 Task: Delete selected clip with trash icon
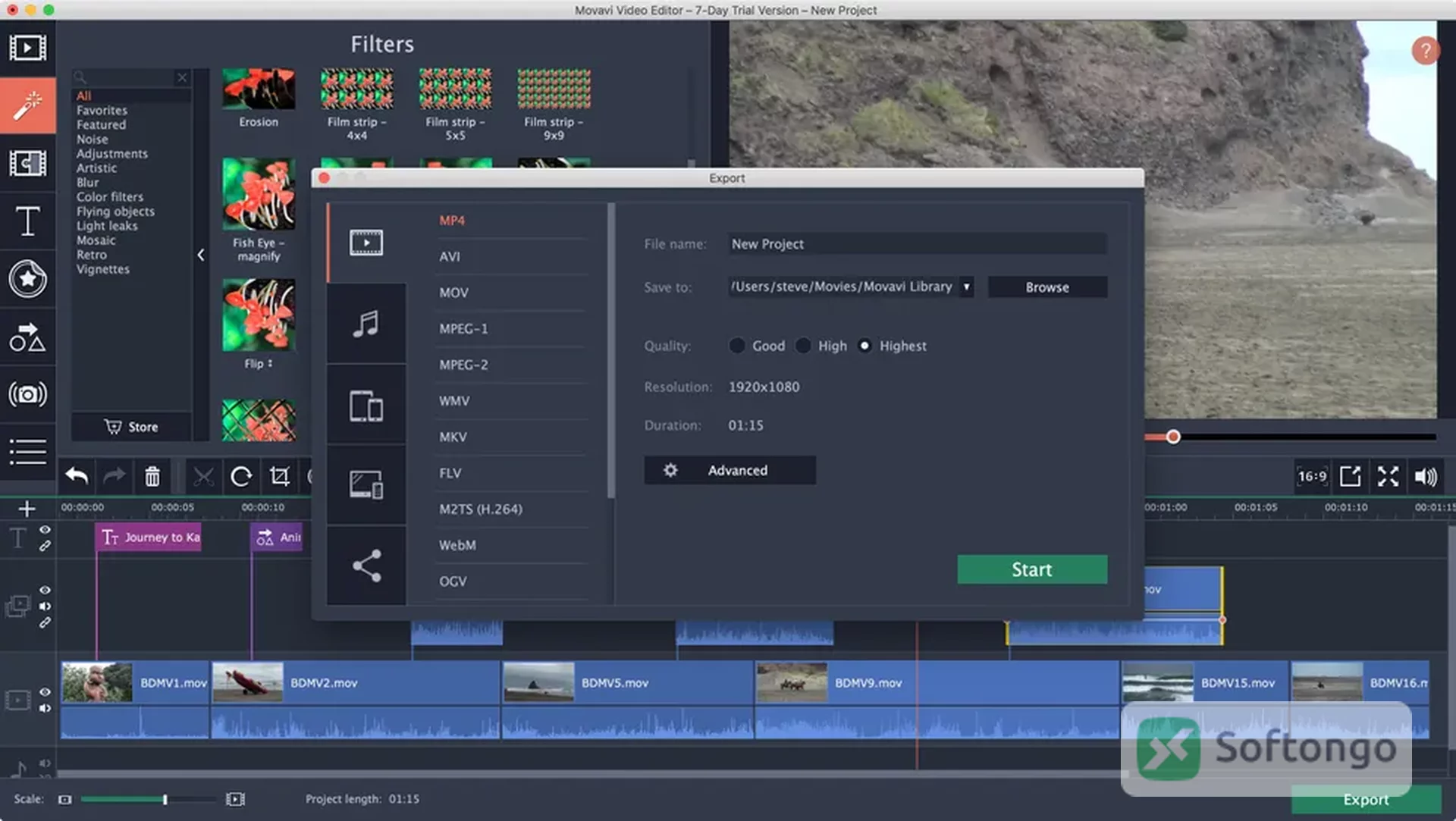coord(152,476)
